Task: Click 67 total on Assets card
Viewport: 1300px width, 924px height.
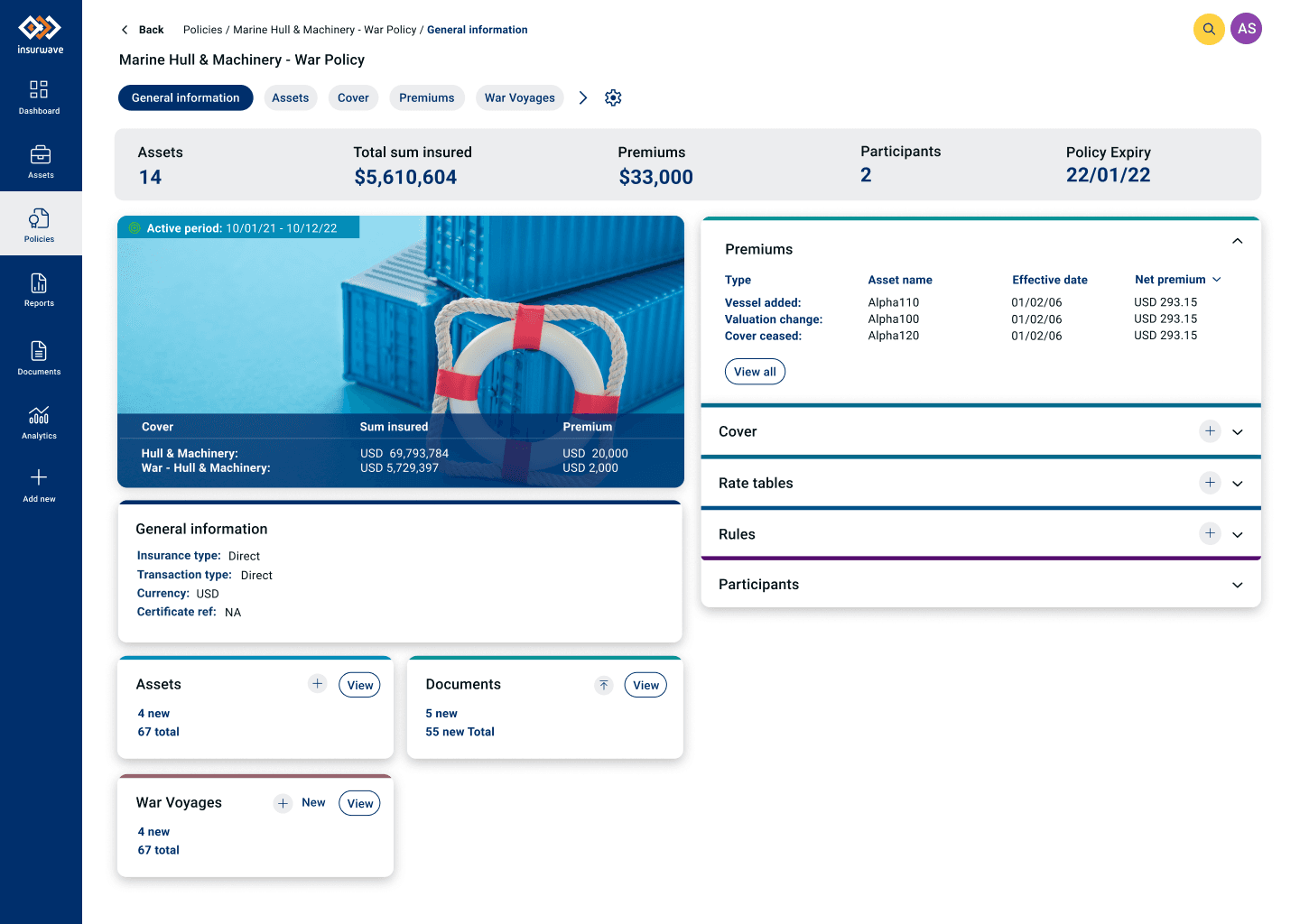Action: point(159,732)
